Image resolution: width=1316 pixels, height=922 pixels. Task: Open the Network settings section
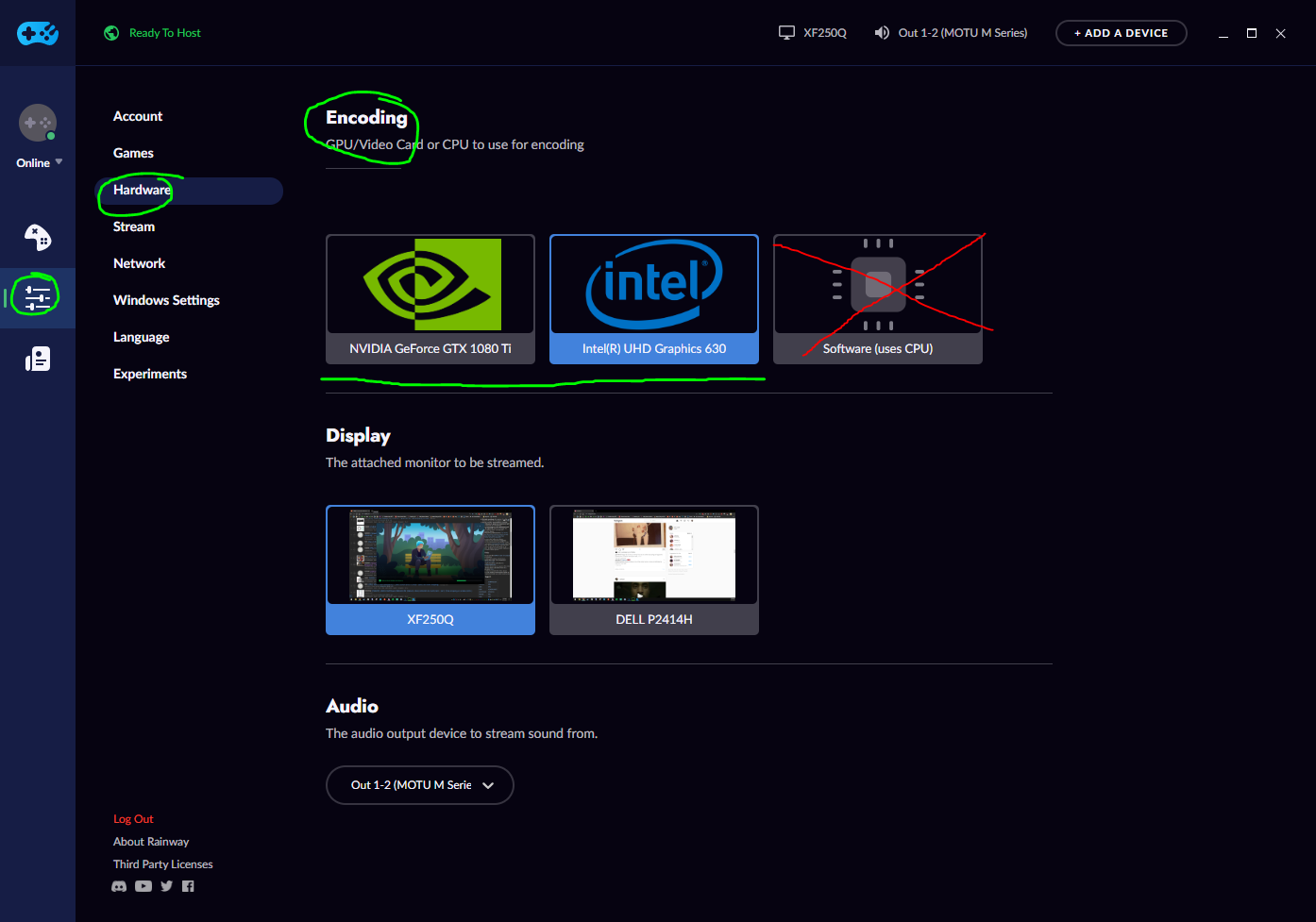pyautogui.click(x=139, y=263)
